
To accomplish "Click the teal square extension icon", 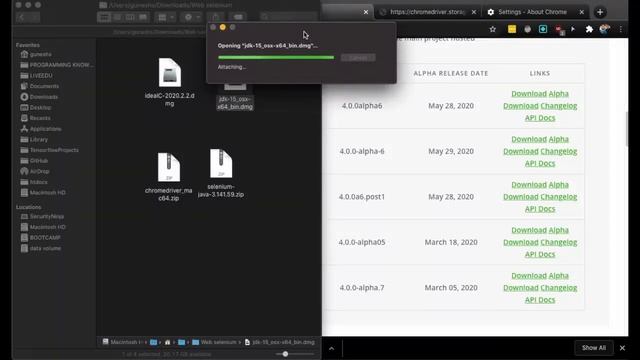I will 543,29.
